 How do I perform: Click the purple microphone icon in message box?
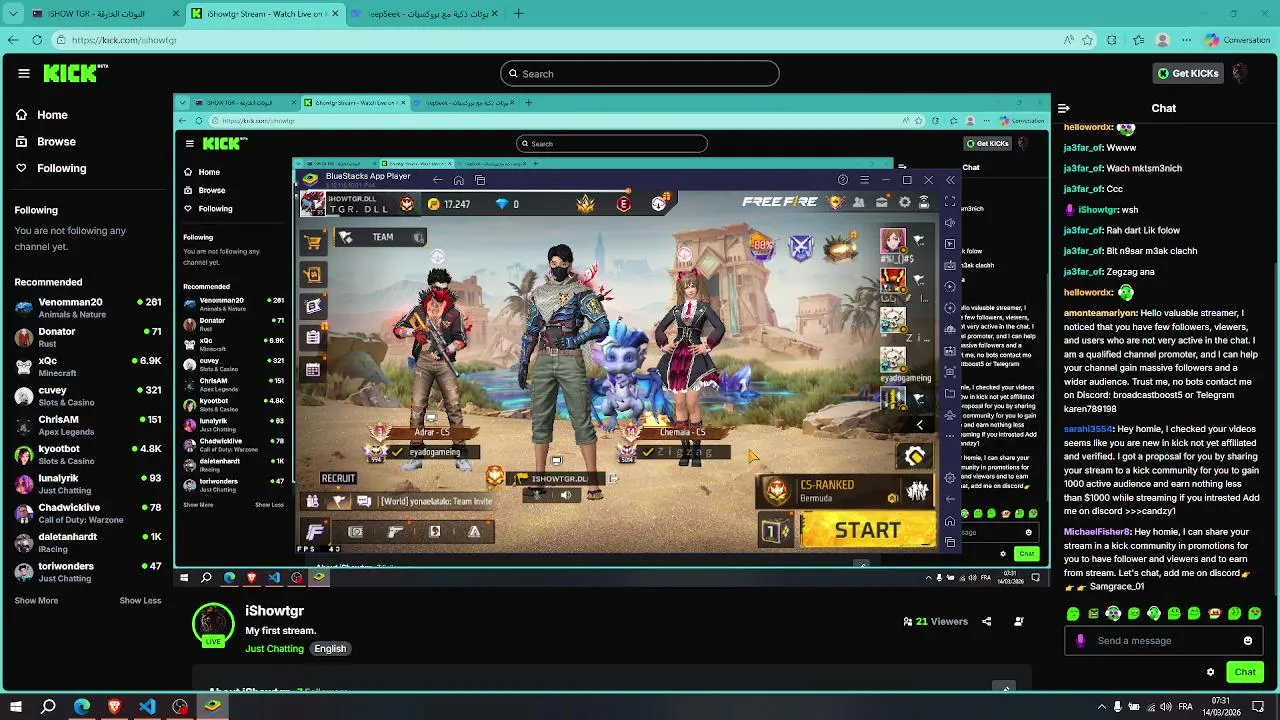1080,641
